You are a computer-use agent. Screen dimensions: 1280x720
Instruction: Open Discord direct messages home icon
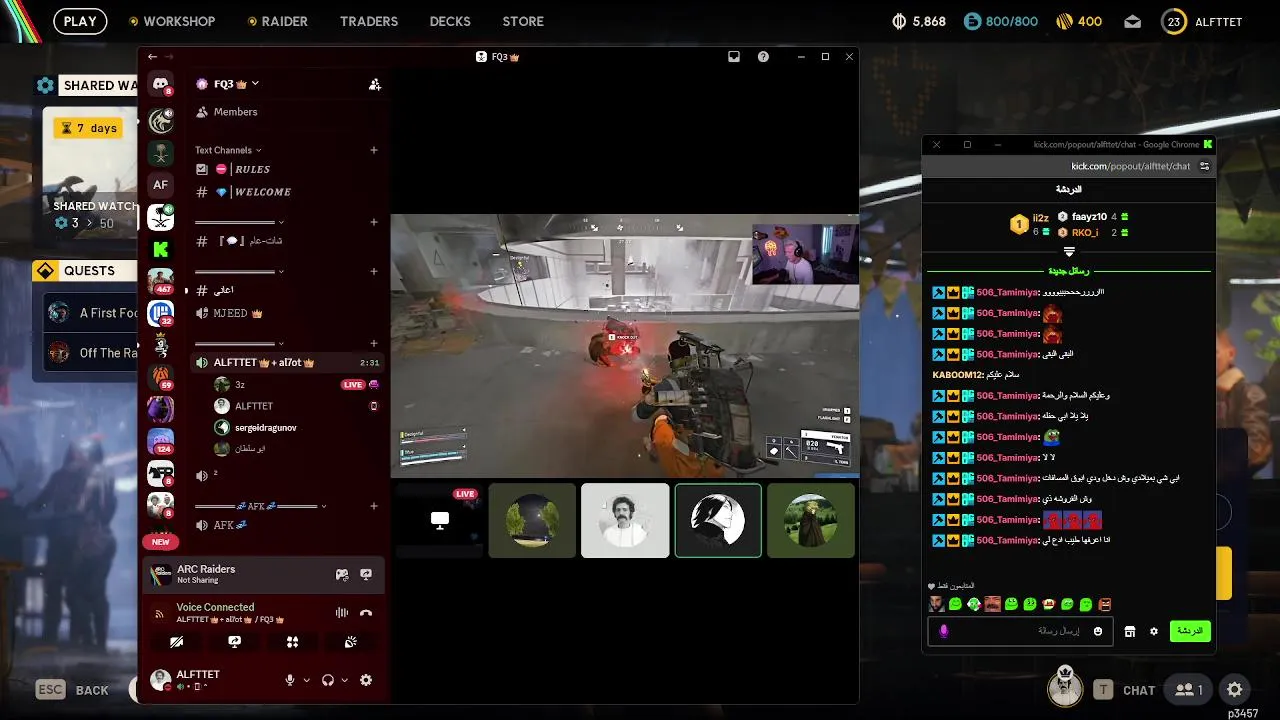point(160,85)
